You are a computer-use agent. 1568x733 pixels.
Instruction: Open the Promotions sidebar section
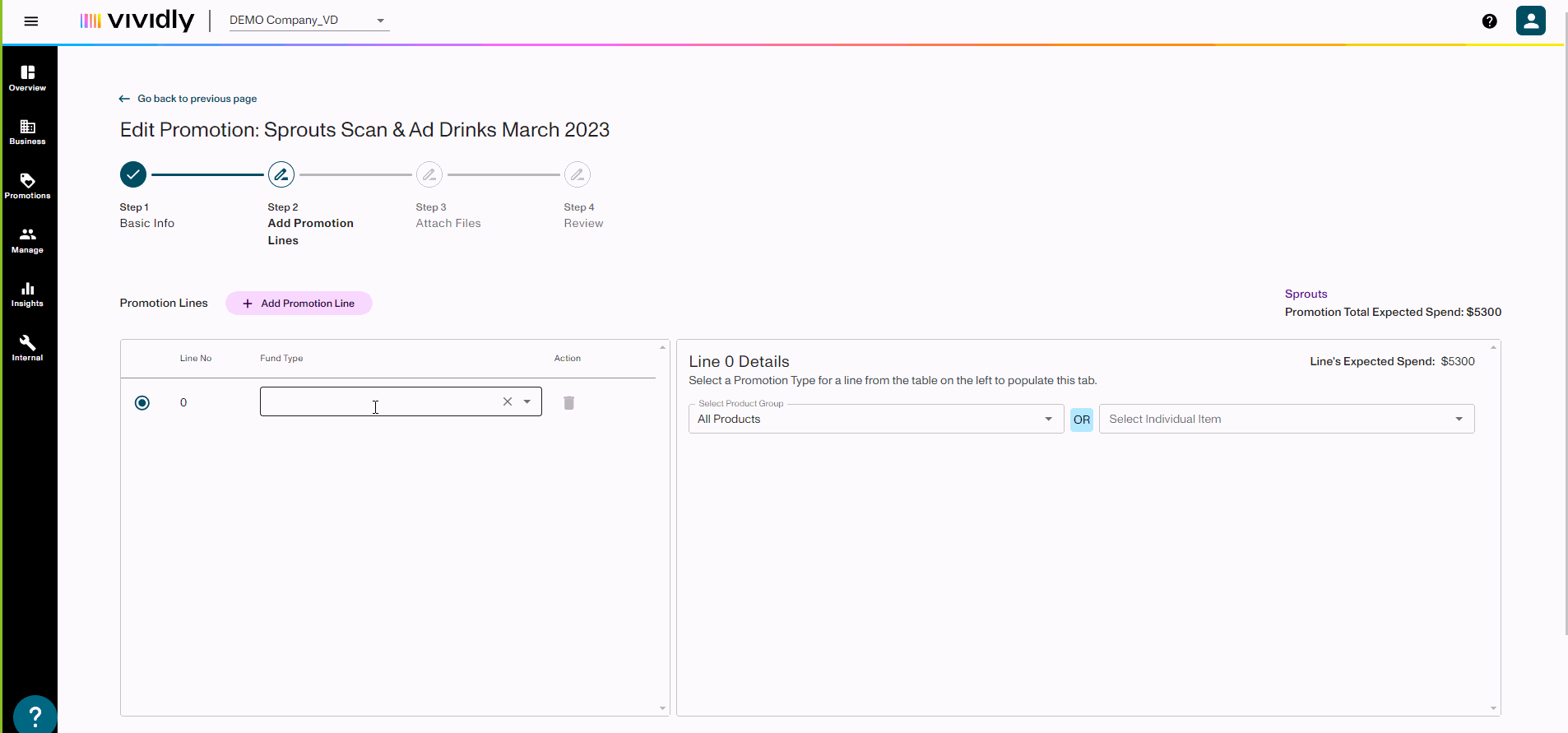coord(28,186)
